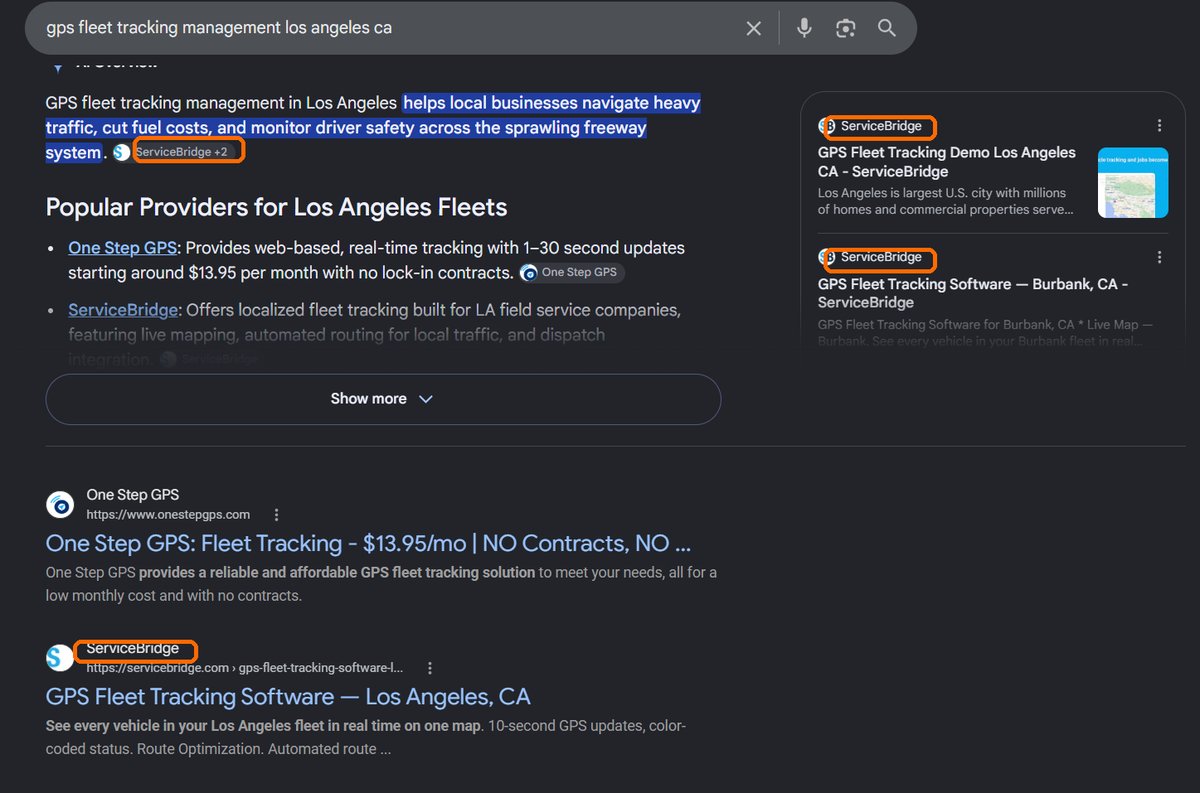Open GPS Fleet Tracking Demo Los Angeles card

(947, 162)
